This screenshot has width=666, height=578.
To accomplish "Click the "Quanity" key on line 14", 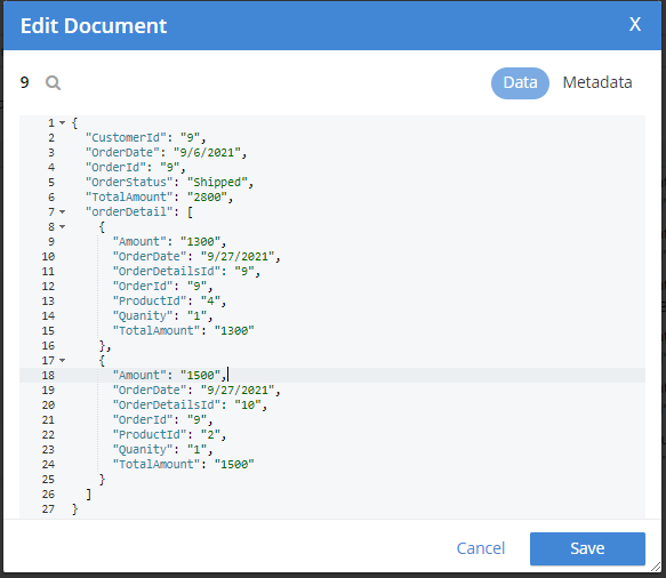I will click(x=143, y=316).
